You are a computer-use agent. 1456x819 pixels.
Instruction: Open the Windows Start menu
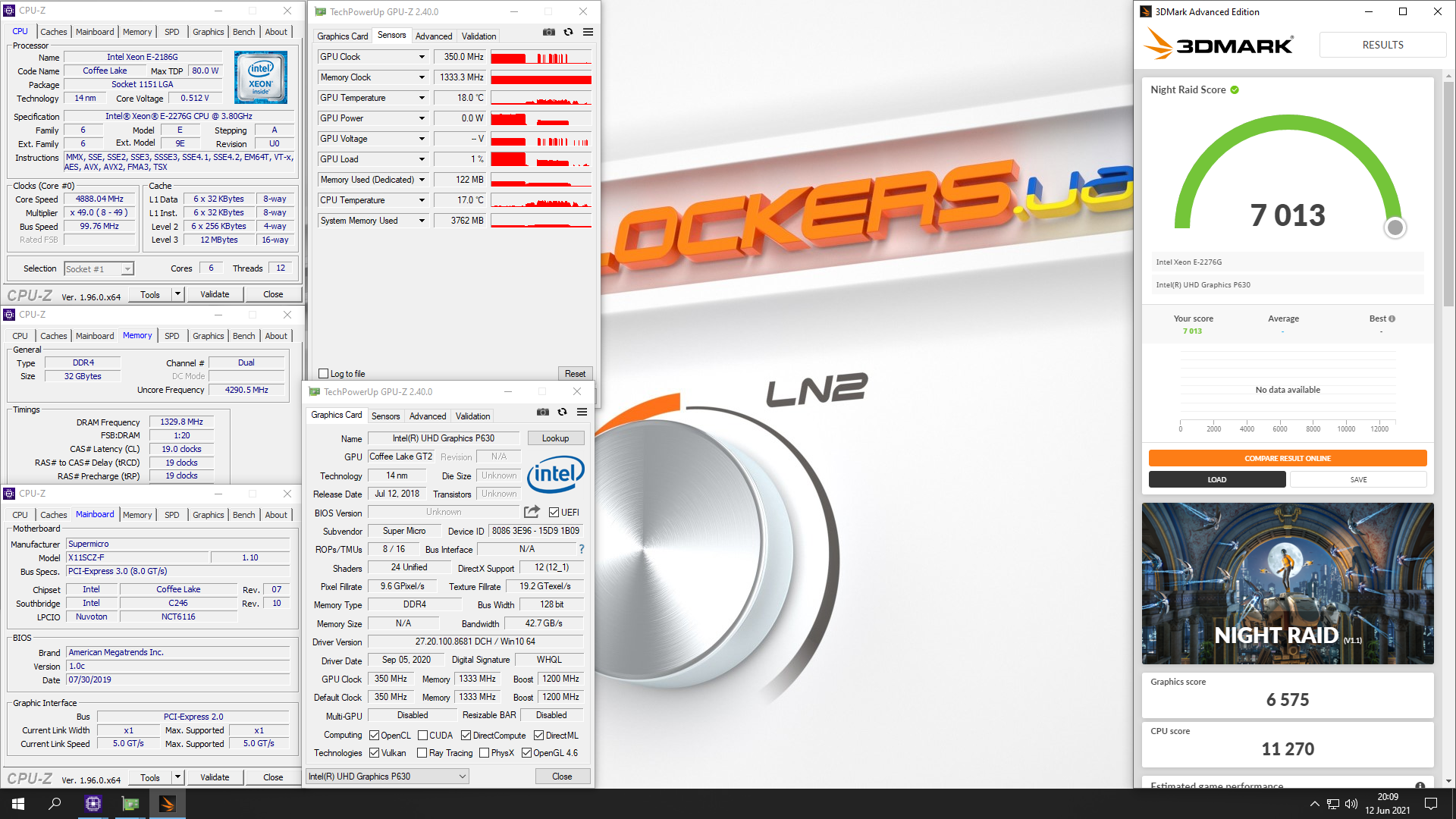pyautogui.click(x=18, y=804)
